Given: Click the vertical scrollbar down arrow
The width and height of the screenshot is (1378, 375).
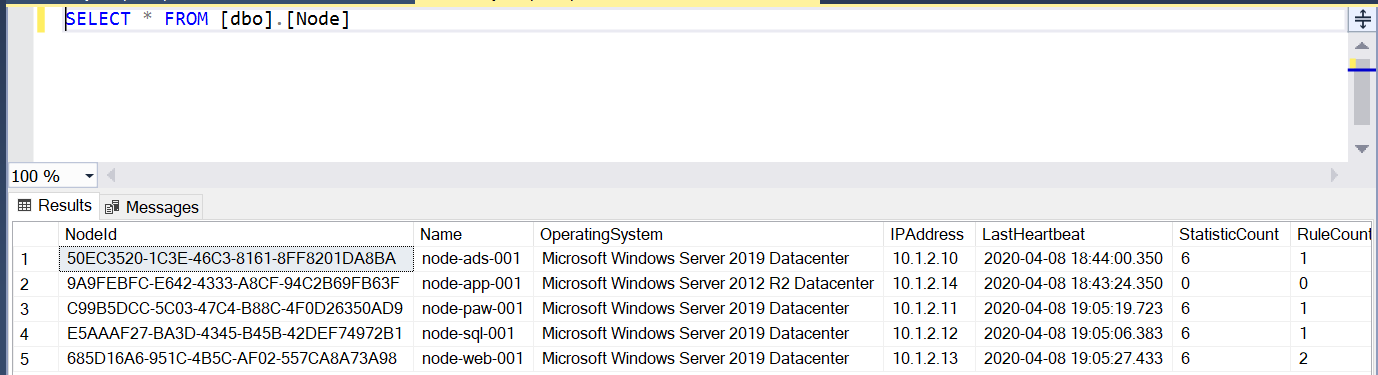Looking at the screenshot, I should 1361,149.
